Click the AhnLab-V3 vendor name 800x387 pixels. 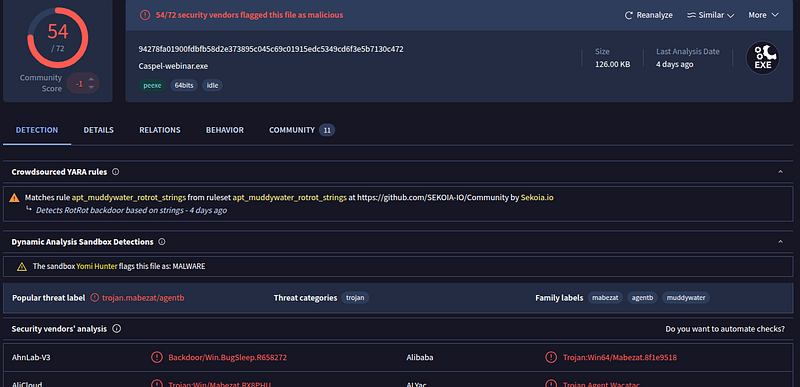31,357
